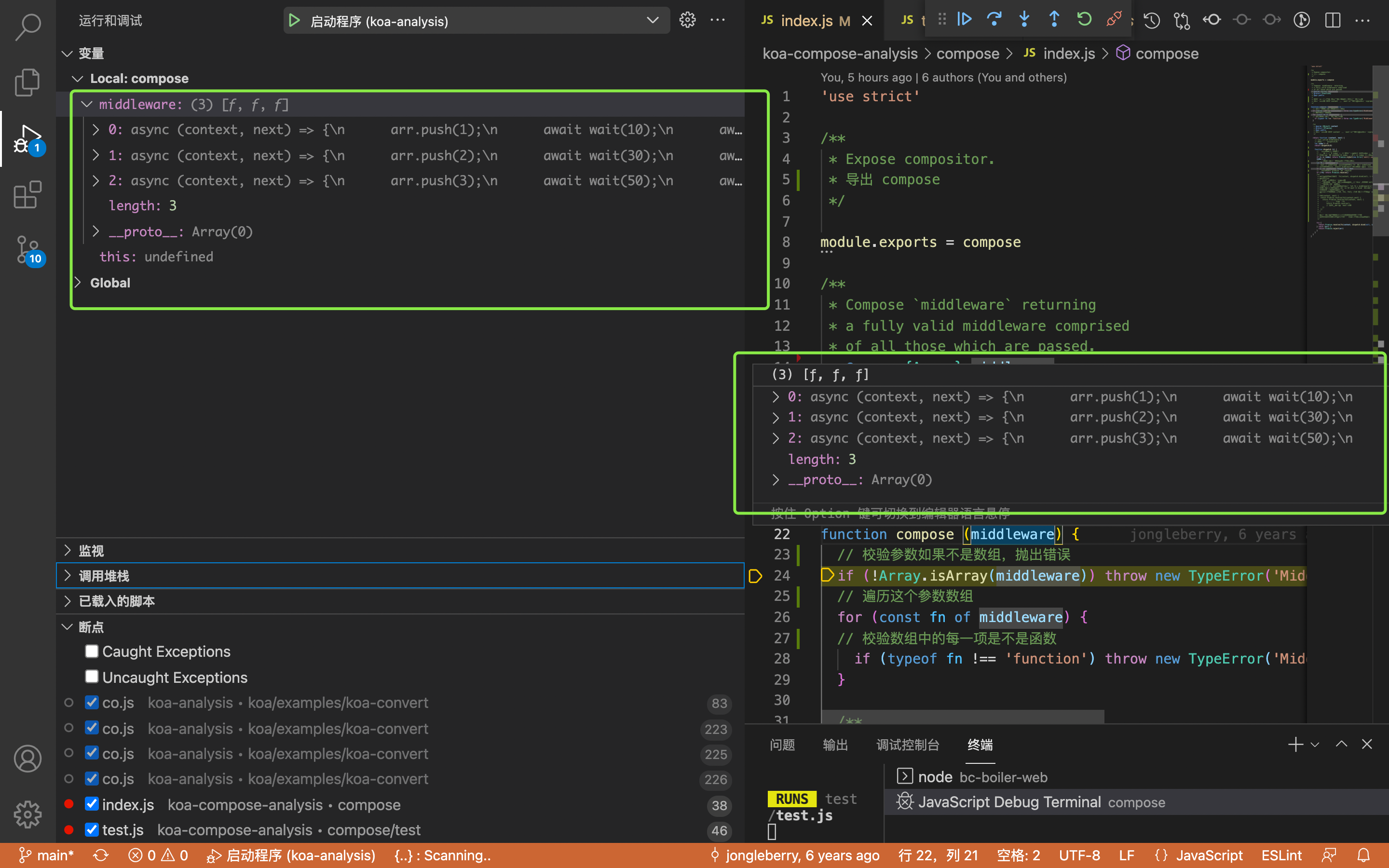Screen dimensions: 1389x868
Task: Expand __proto__ in the hover popup
Action: (776, 479)
